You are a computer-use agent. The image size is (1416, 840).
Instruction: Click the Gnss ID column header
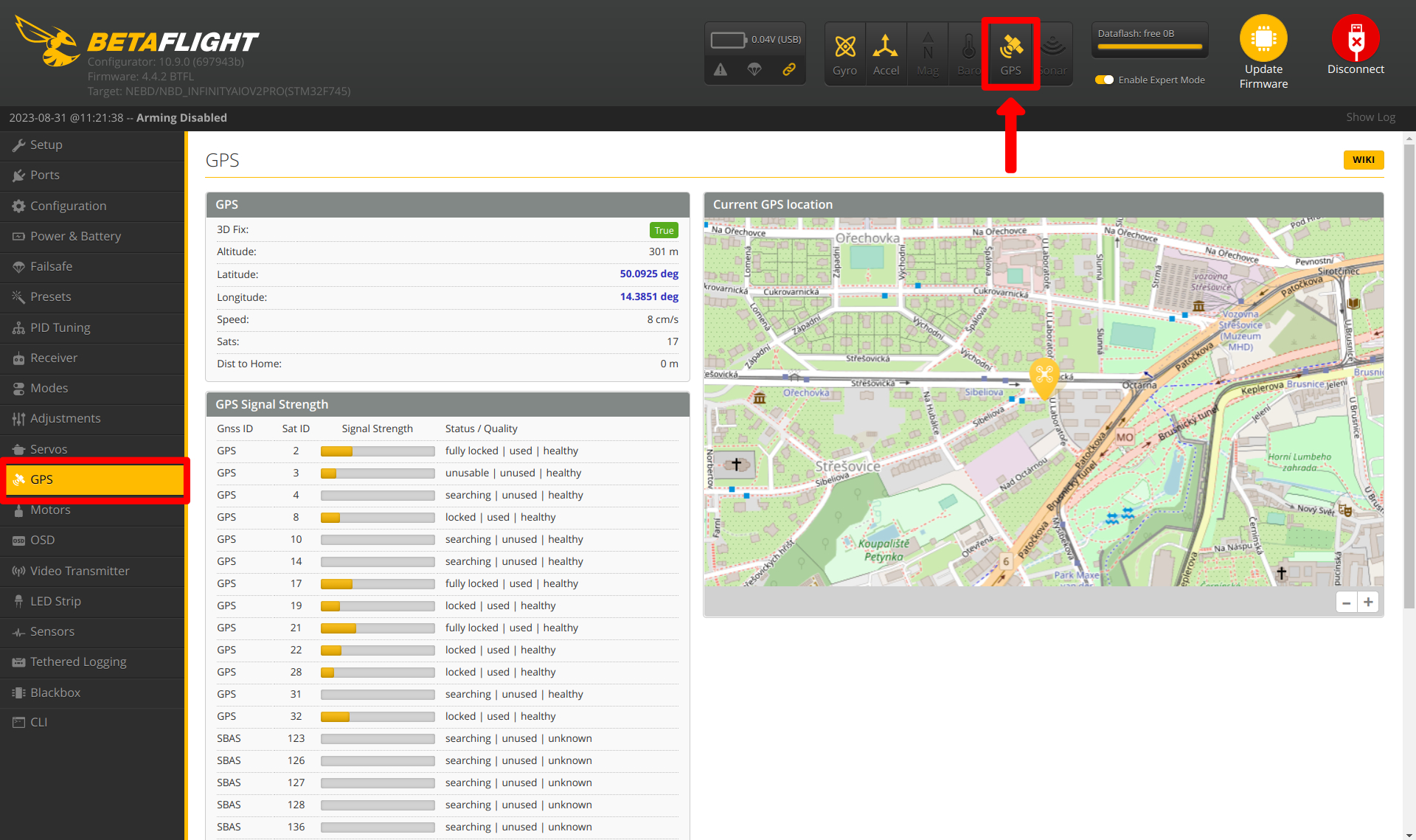(x=235, y=428)
